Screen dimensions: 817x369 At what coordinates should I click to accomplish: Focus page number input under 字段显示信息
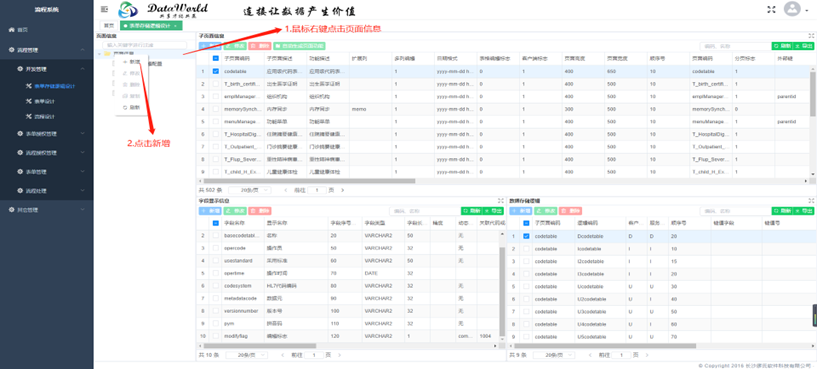click(313, 354)
